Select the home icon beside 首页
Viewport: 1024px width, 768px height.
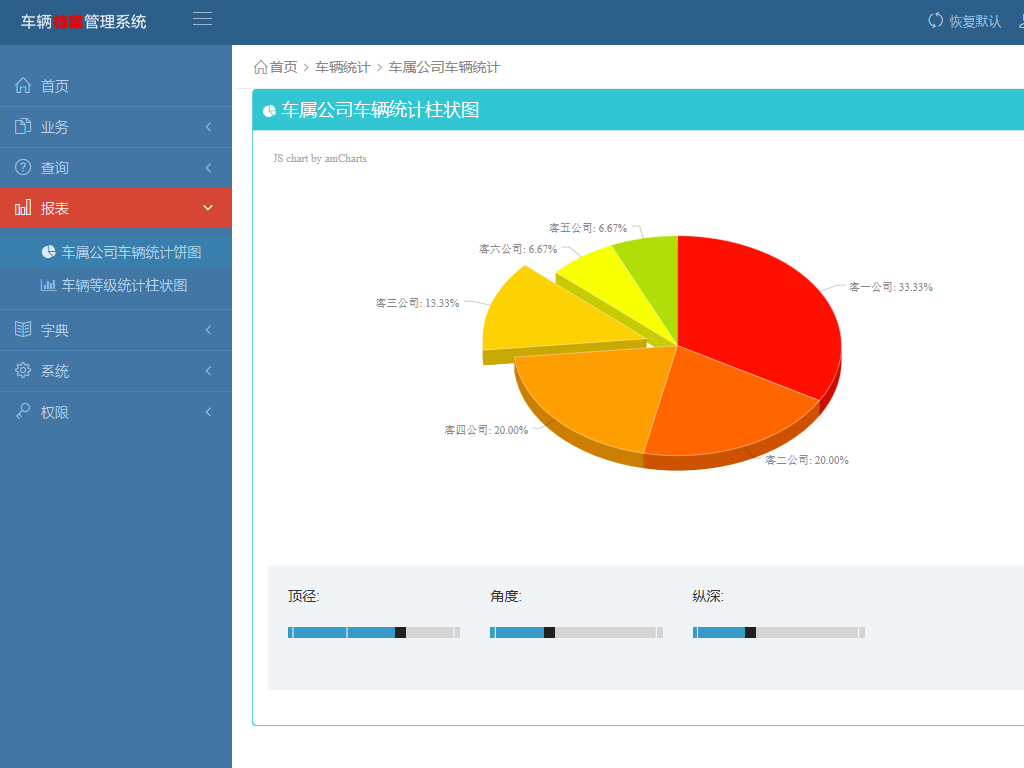coord(23,86)
